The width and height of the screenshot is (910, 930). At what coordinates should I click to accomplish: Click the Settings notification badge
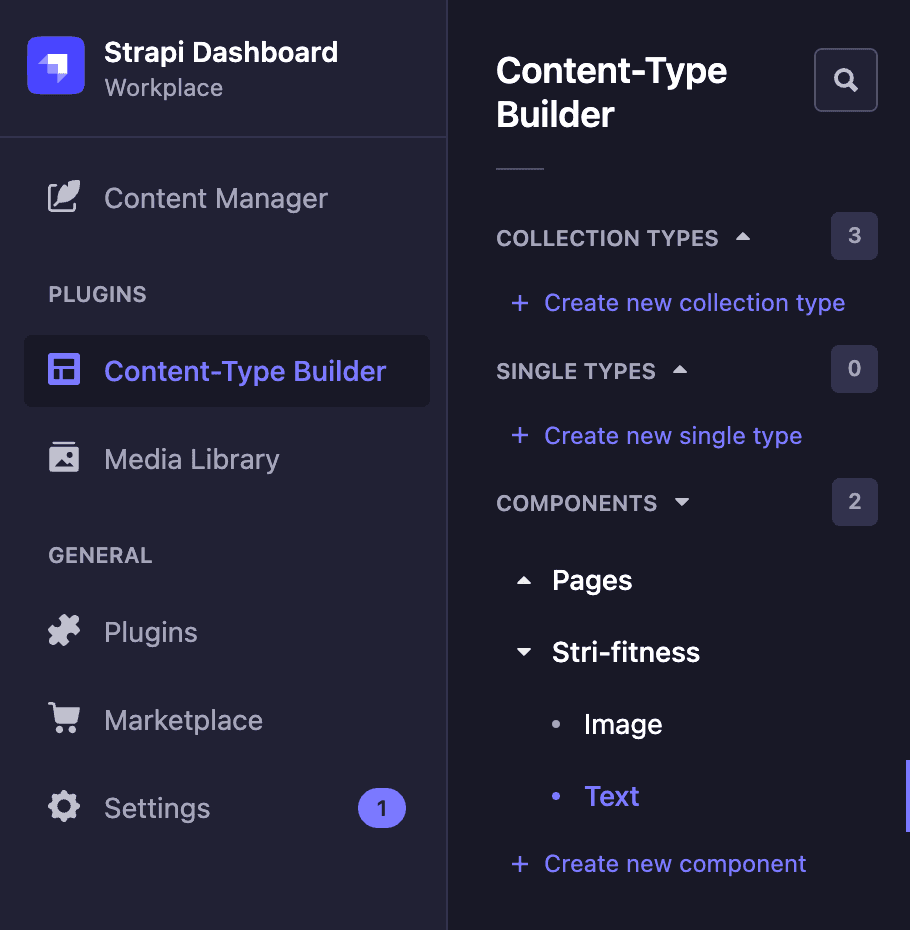381,808
